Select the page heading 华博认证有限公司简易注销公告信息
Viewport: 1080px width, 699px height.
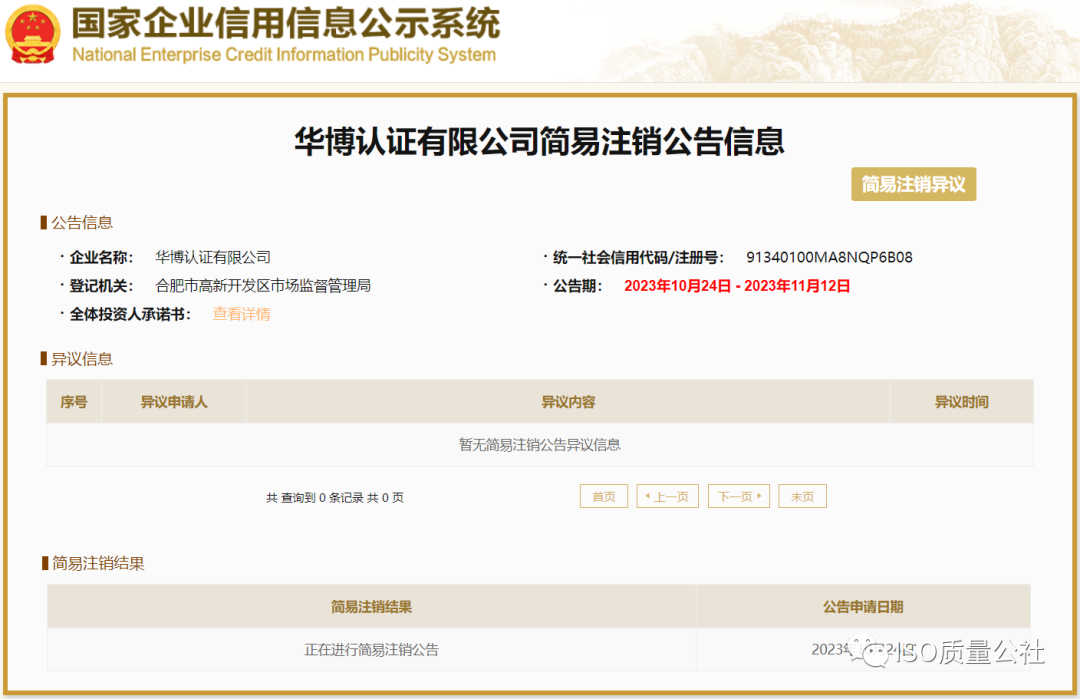pos(539,141)
